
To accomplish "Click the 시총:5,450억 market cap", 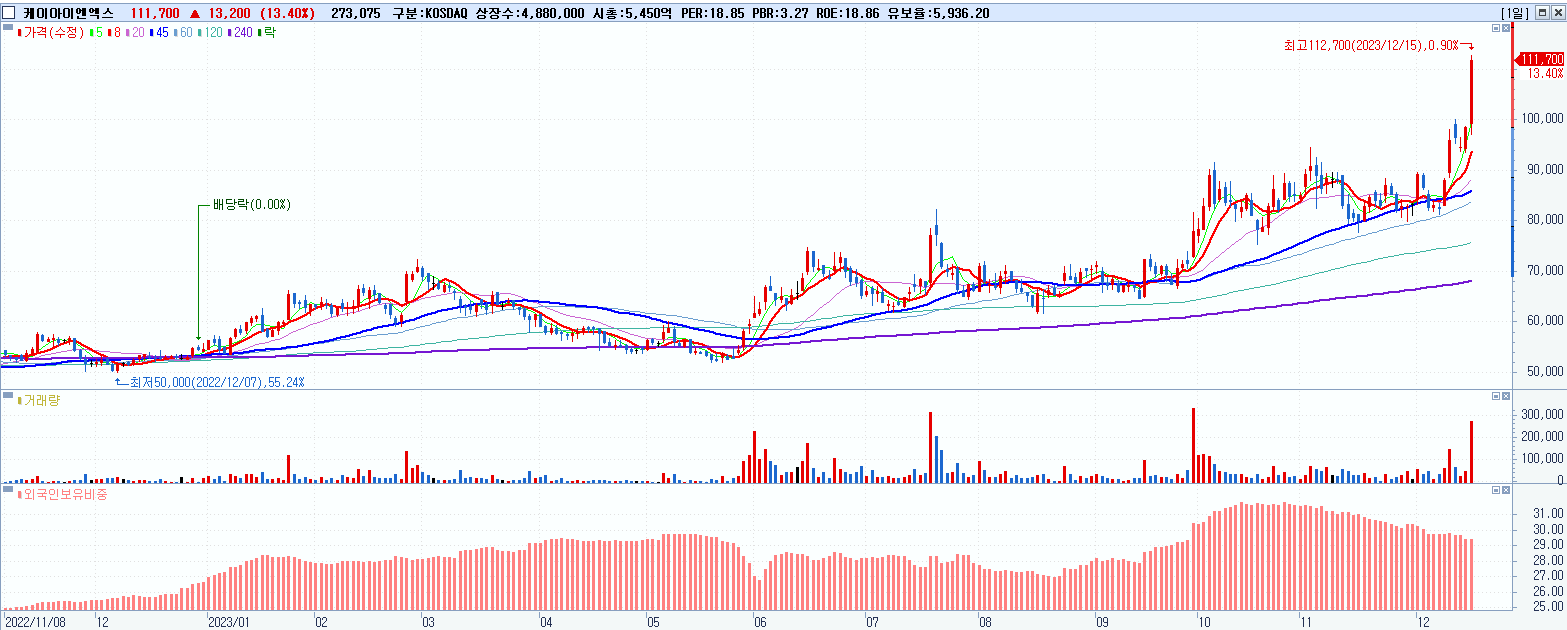I will click(630, 13).
